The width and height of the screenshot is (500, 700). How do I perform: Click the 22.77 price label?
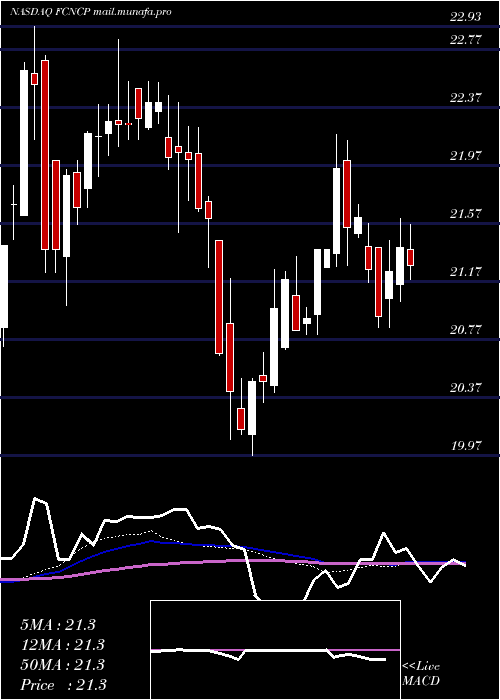pyautogui.click(x=465, y=40)
